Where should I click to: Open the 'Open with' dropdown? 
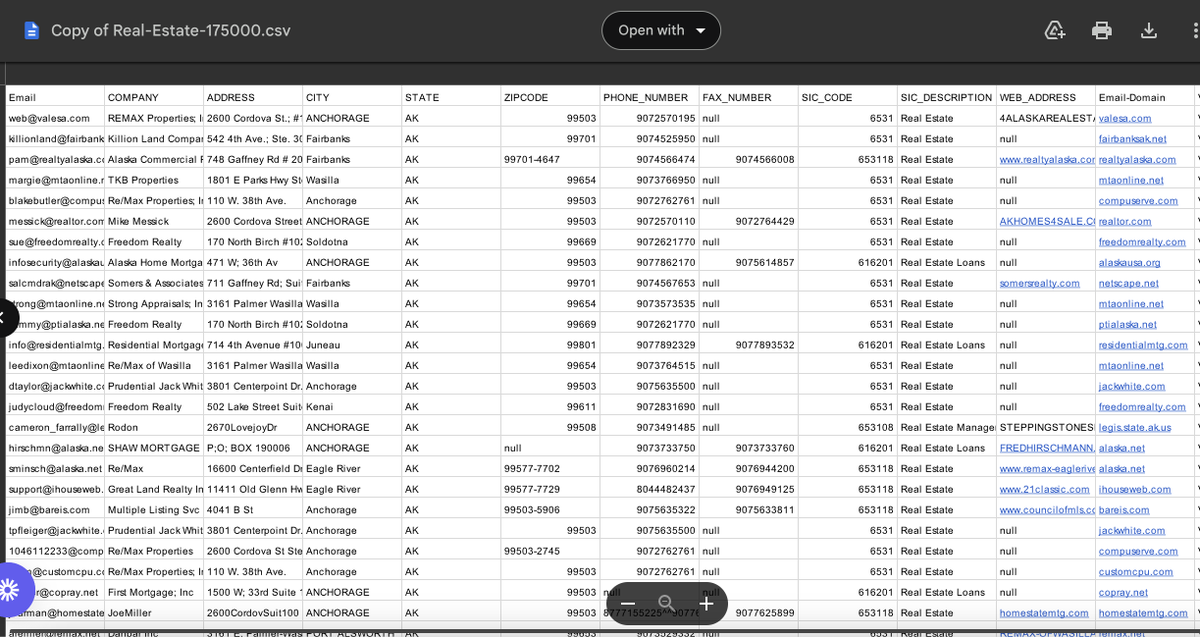(x=661, y=30)
